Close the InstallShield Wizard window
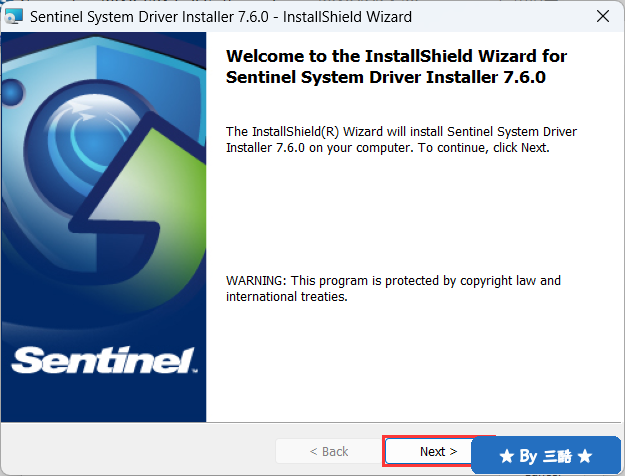 point(603,16)
